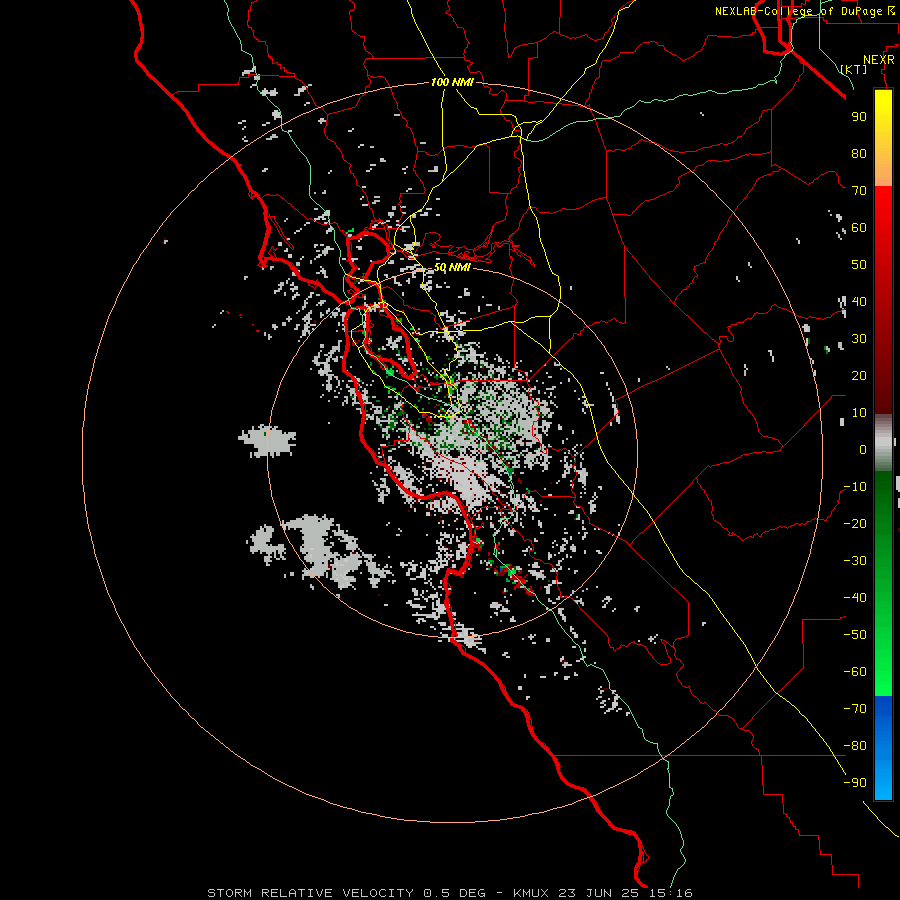This screenshot has height=900, width=900.
Task: Click the positive 10 value on the velocity scale
Action: click(x=859, y=413)
